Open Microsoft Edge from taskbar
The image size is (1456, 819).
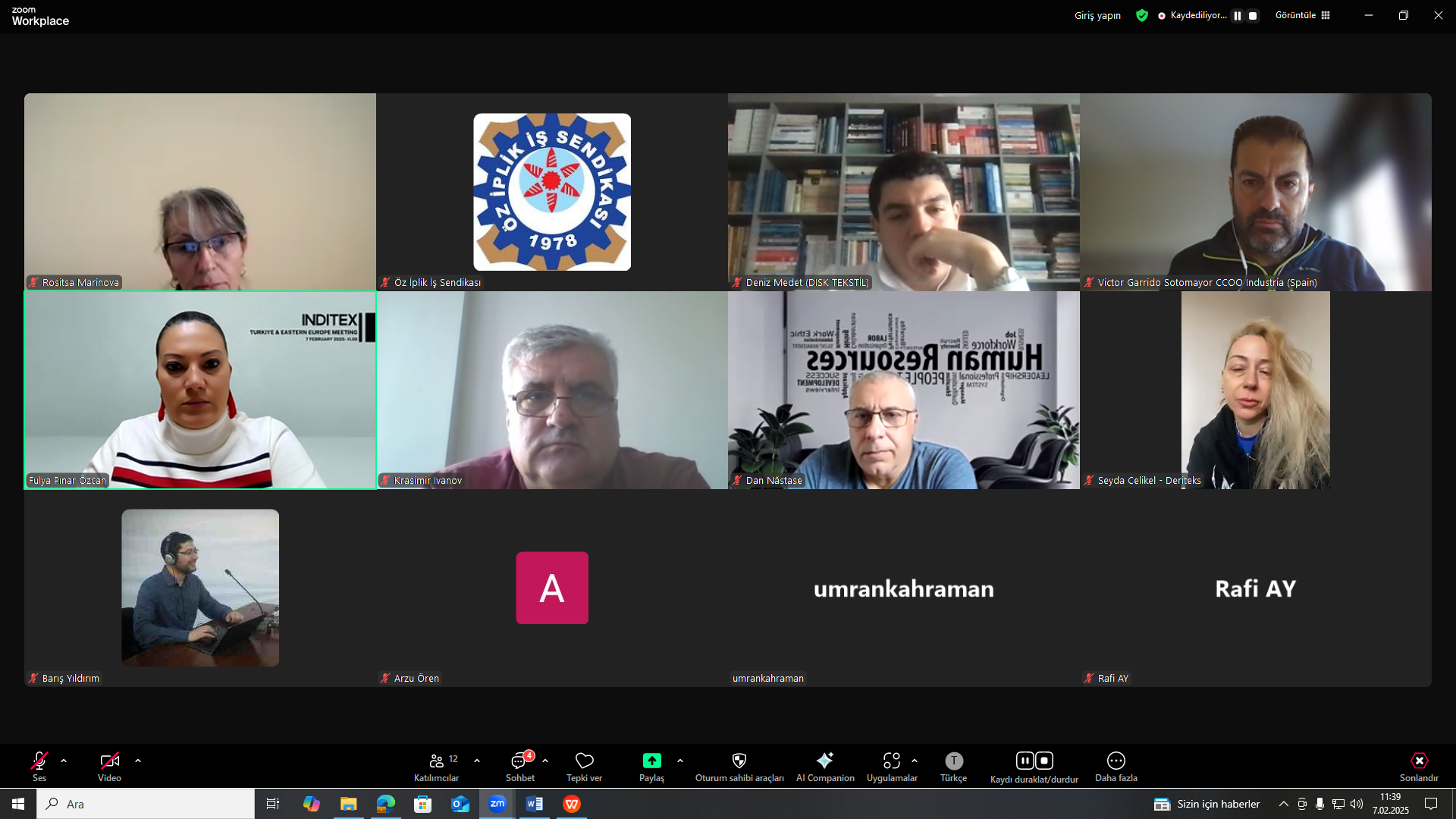[x=386, y=804]
